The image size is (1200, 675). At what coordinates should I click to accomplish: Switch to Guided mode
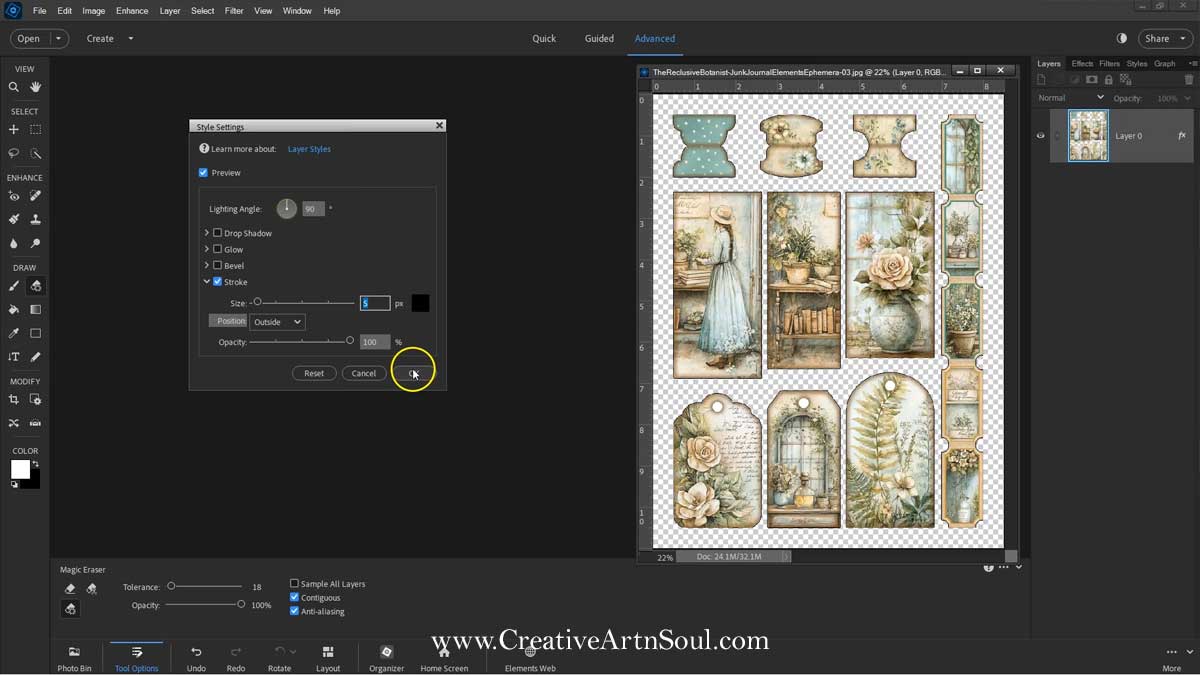point(599,38)
